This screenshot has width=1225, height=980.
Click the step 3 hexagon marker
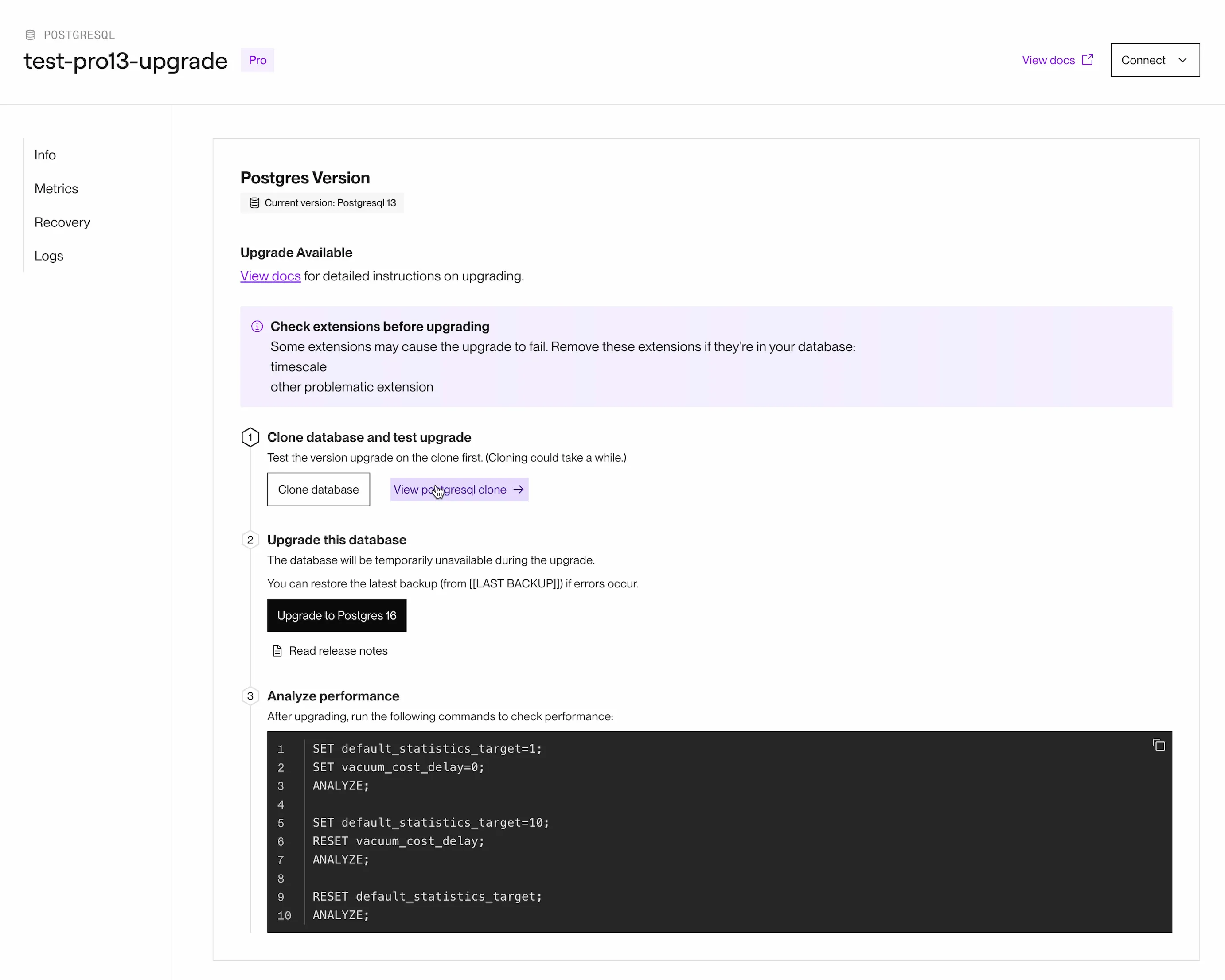(250, 696)
